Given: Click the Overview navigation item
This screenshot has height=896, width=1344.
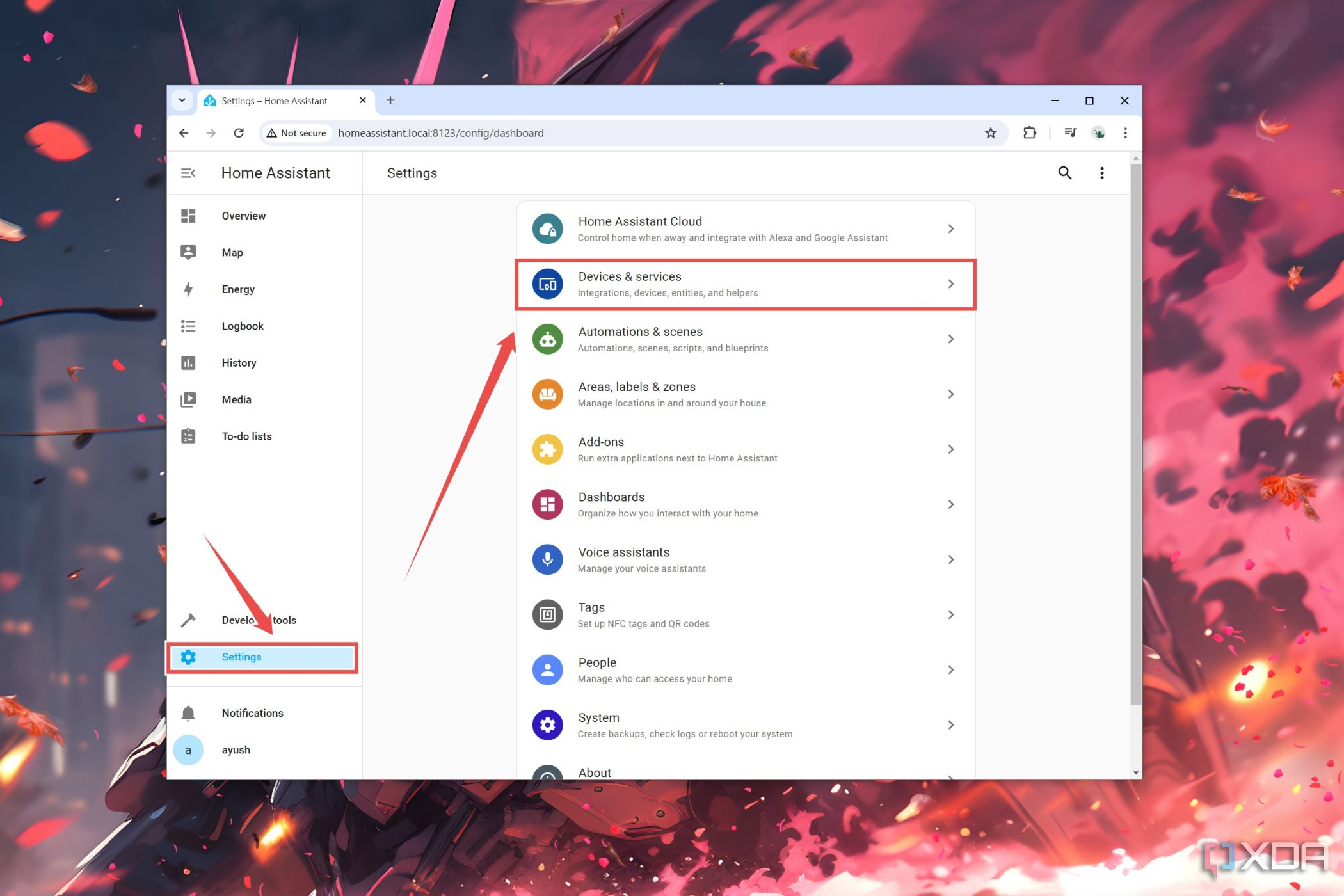Looking at the screenshot, I should pos(243,215).
